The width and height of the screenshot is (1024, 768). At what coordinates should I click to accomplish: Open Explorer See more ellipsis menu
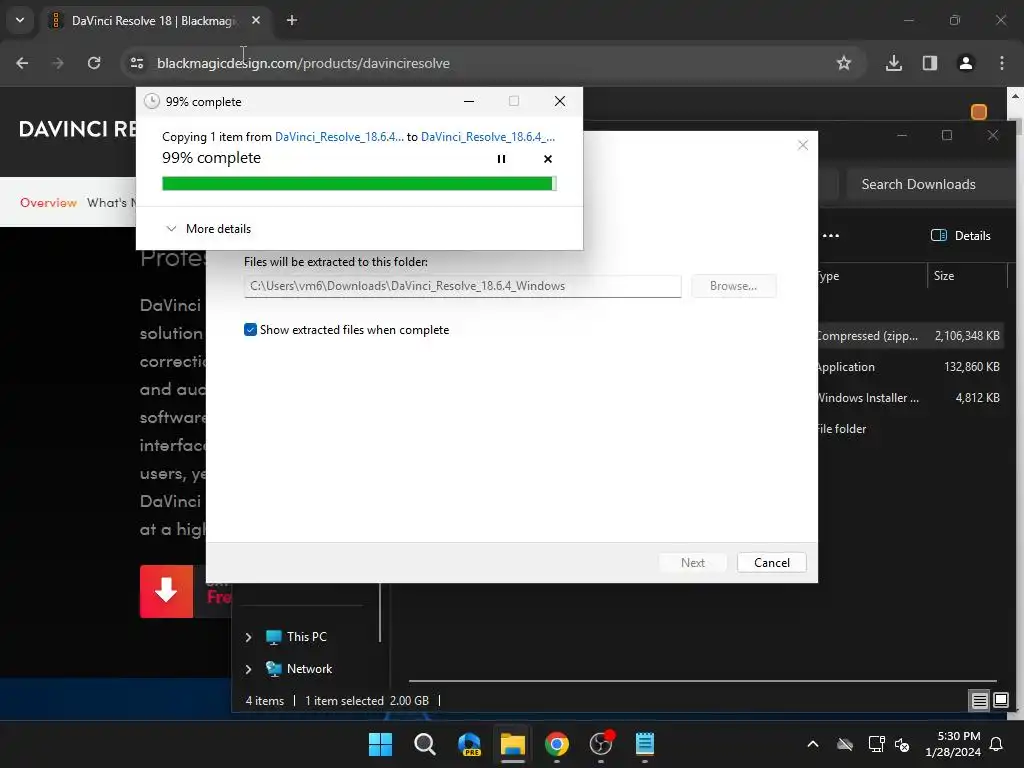pos(831,236)
